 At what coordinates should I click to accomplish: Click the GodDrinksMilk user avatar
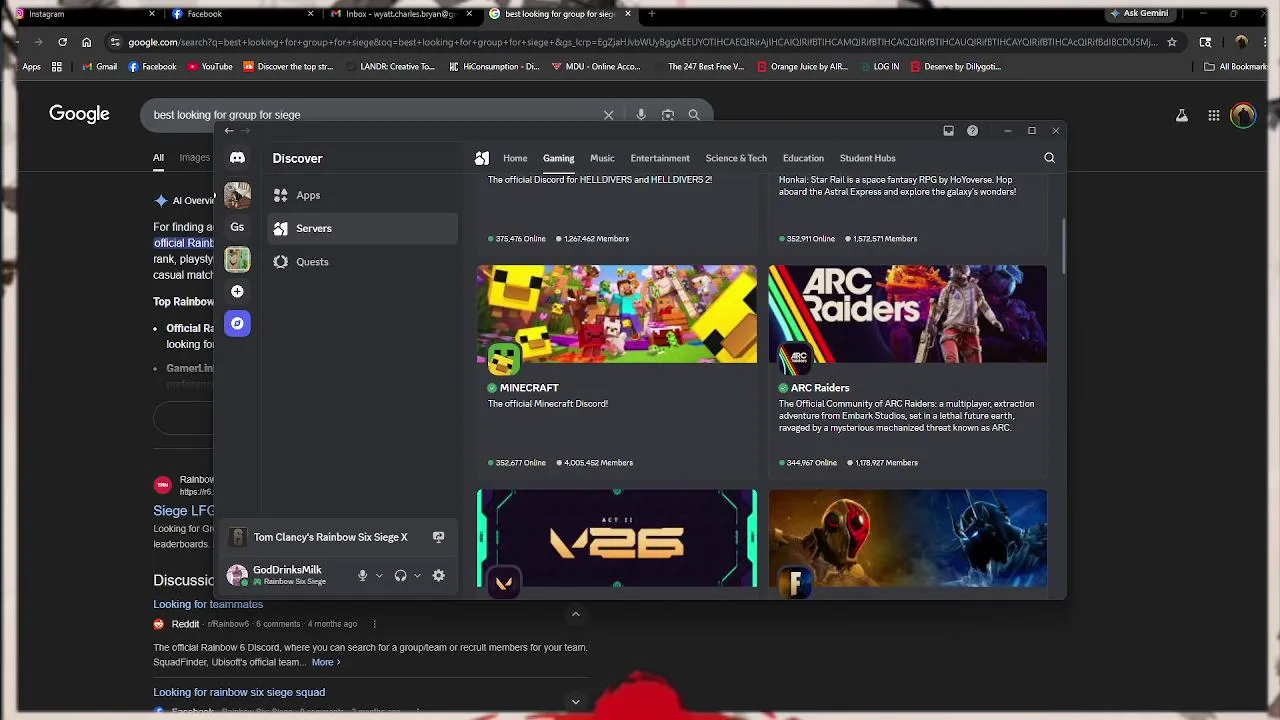click(x=237, y=575)
